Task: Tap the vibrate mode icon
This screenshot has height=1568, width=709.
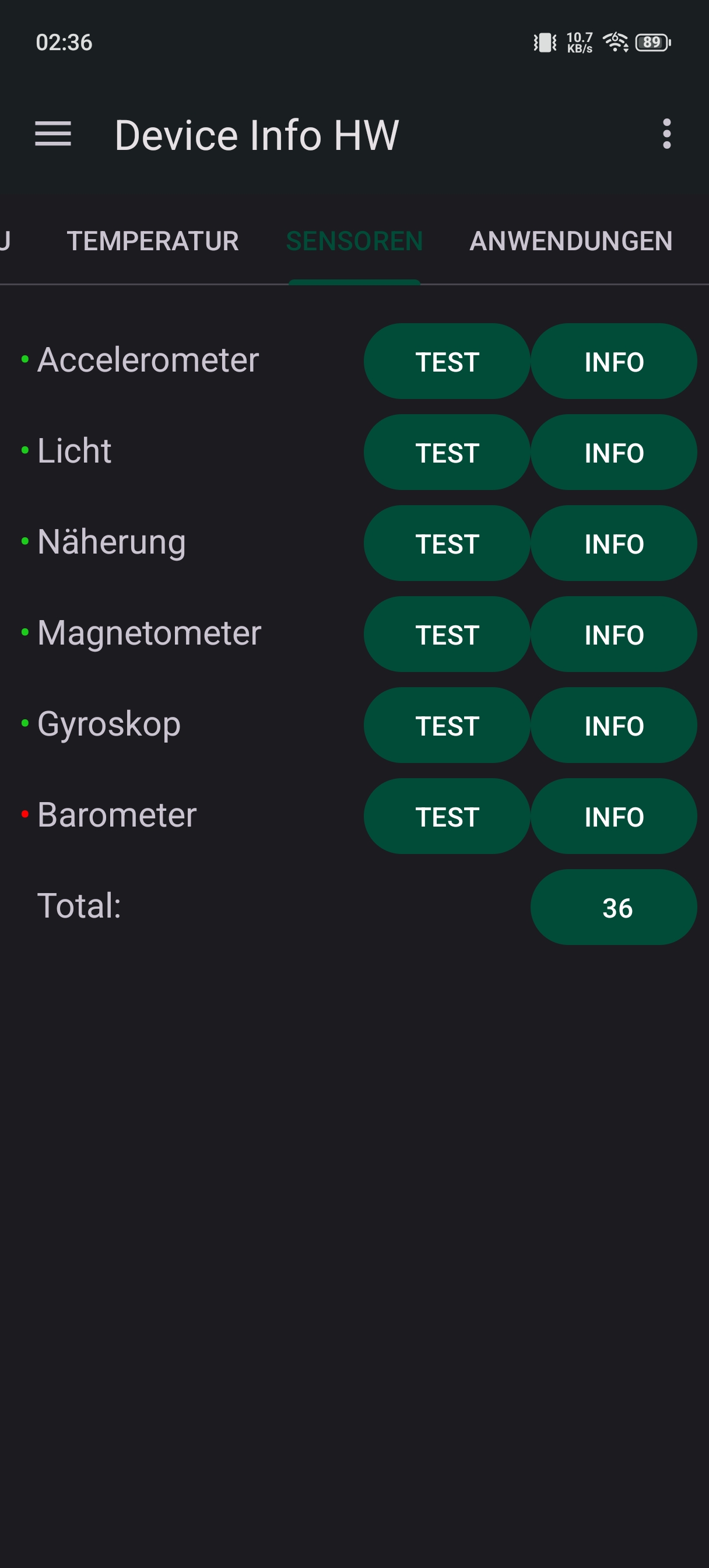Action: 545,43
